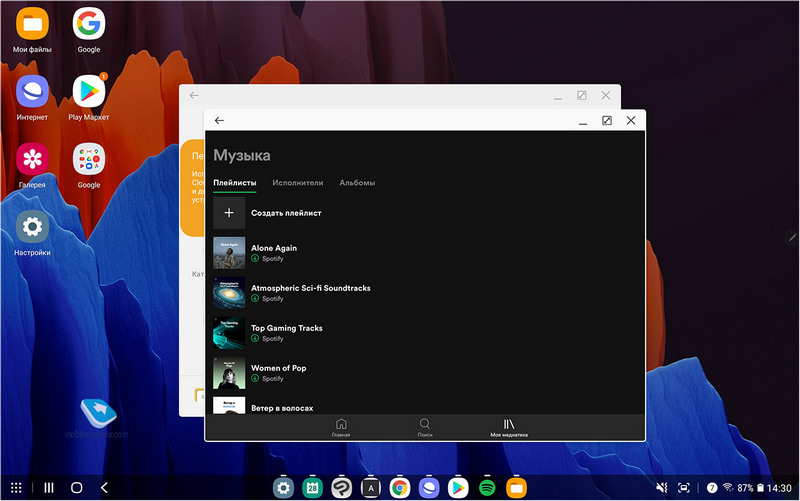Open the apps grid in taskbar
The width and height of the screenshot is (800, 501).
[16, 488]
